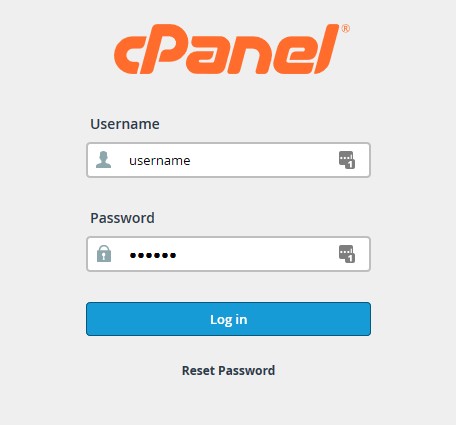Open the password manager icon in the Username field
The width and height of the screenshot is (456, 425).
point(347,160)
